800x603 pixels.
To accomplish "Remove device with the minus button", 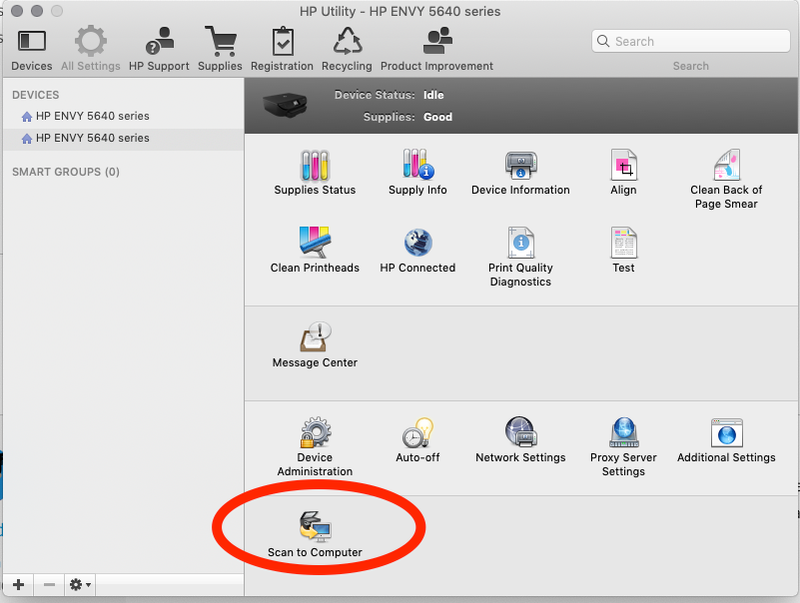I will [49, 585].
